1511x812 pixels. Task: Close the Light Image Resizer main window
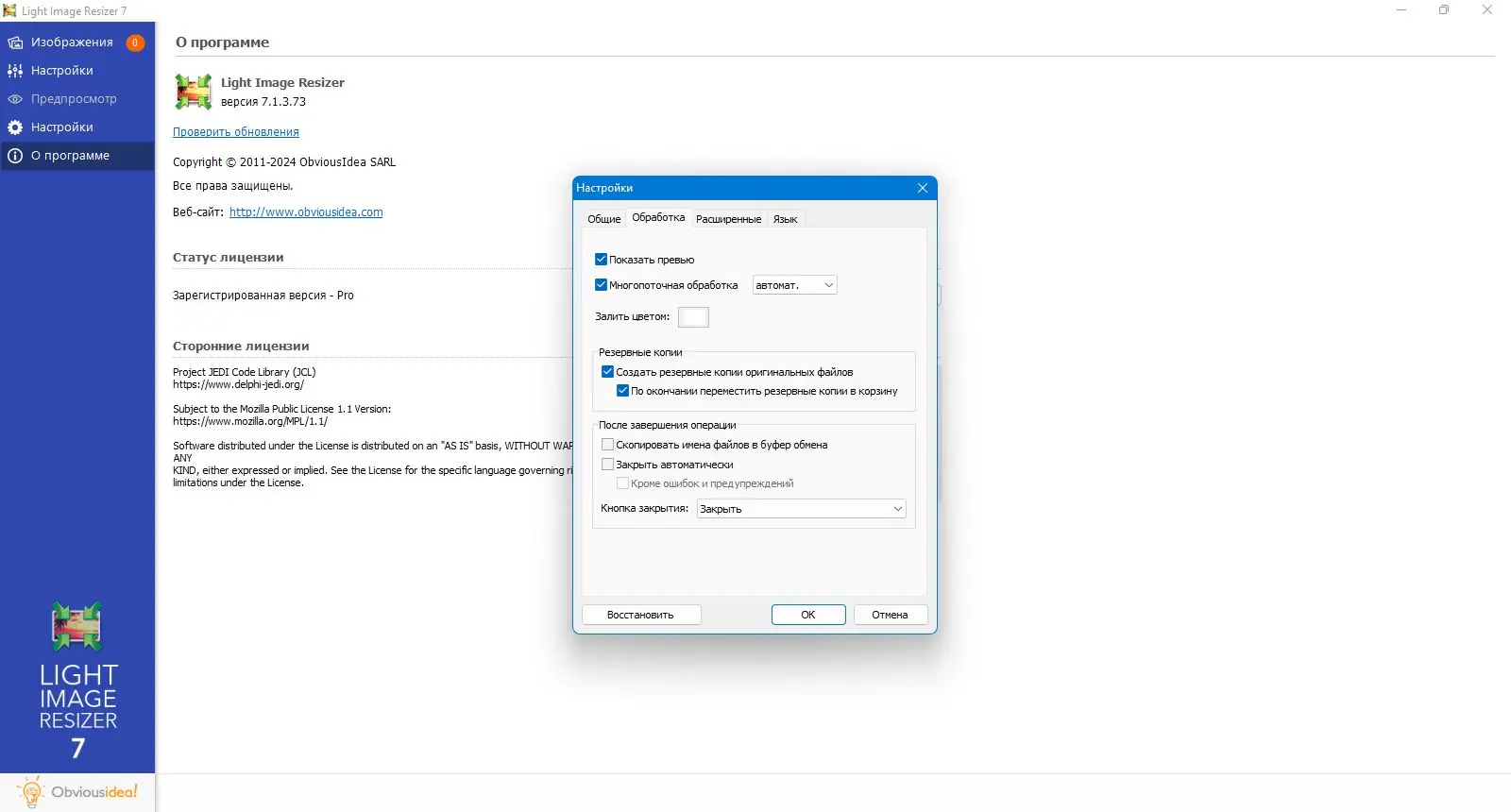click(x=1487, y=10)
